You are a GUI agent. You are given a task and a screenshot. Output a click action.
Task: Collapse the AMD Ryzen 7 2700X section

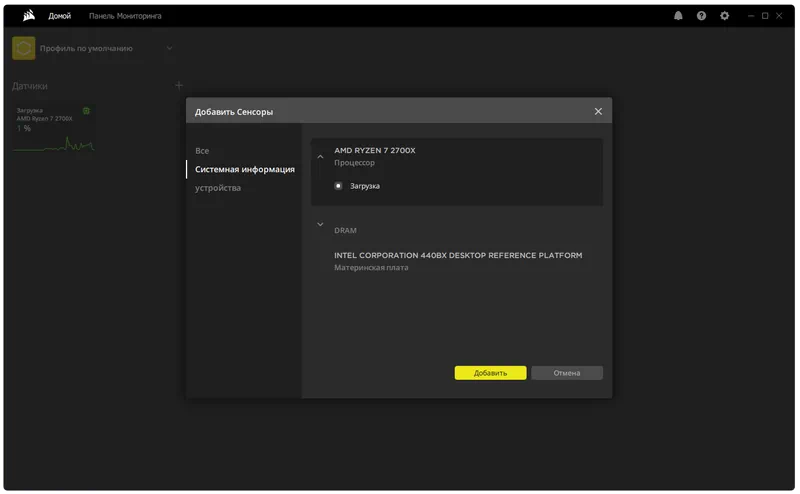point(321,157)
